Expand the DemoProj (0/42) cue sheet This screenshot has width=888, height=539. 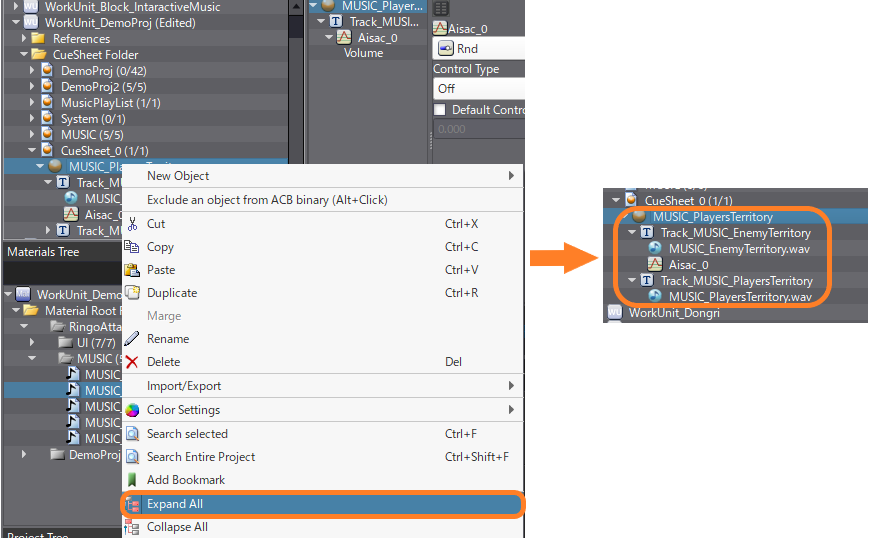coord(32,70)
